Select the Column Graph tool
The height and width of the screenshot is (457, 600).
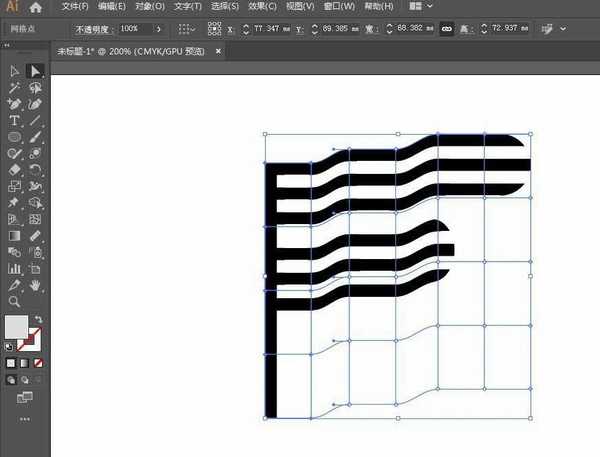15,268
